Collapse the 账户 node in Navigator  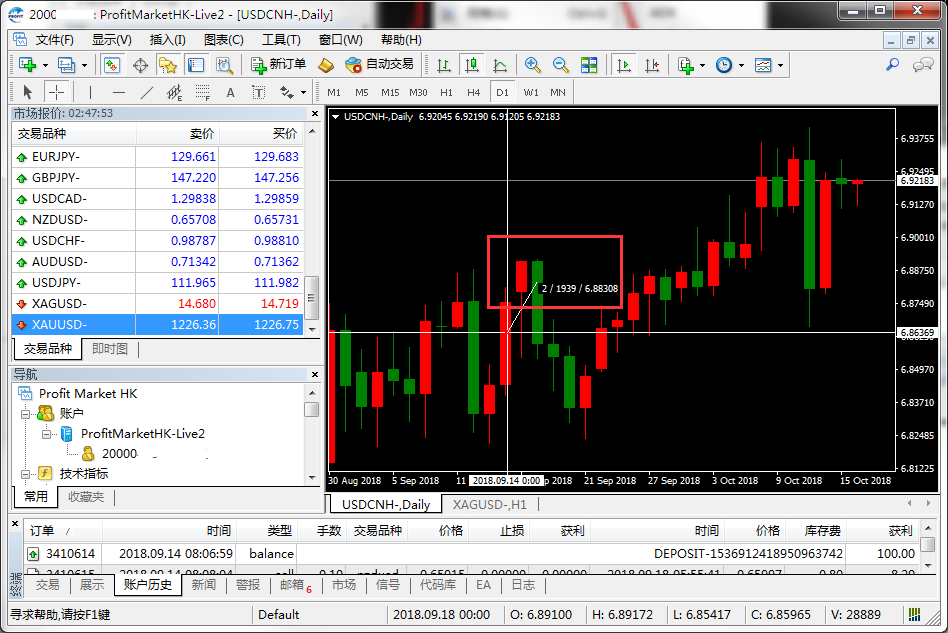[27, 413]
